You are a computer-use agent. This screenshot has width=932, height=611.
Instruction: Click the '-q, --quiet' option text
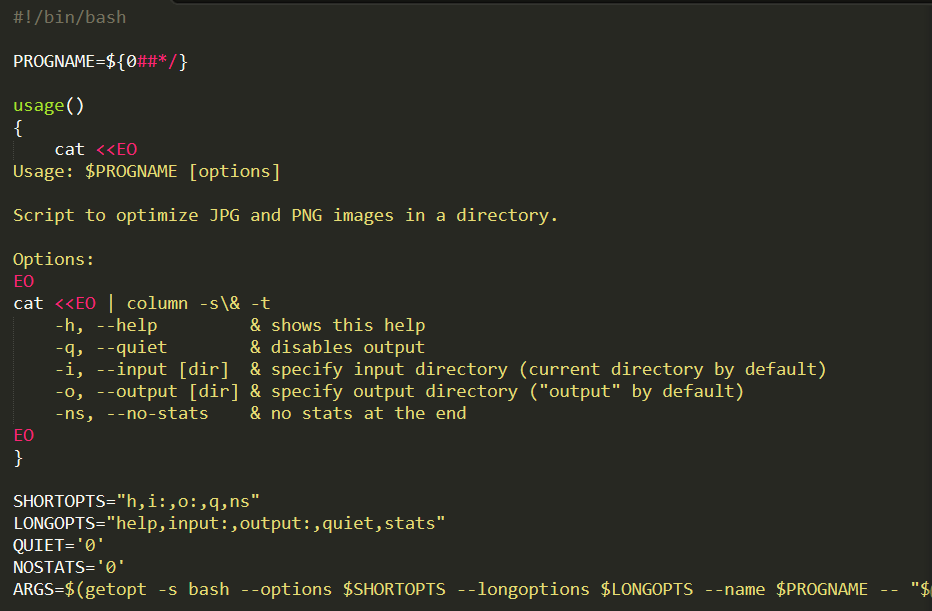[111, 347]
